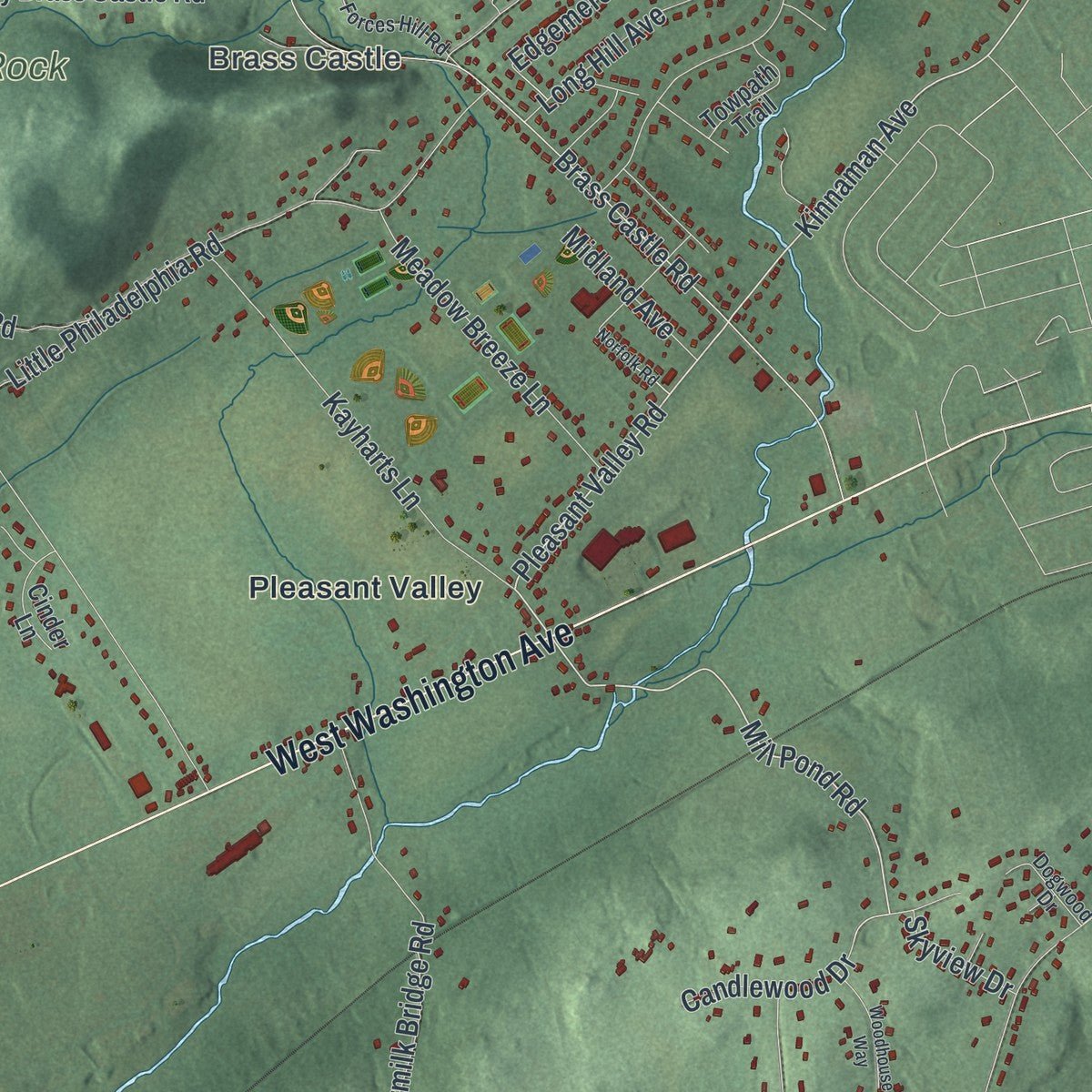Click the West Washington Ave label
1092x1092 pixels.
click(420, 697)
